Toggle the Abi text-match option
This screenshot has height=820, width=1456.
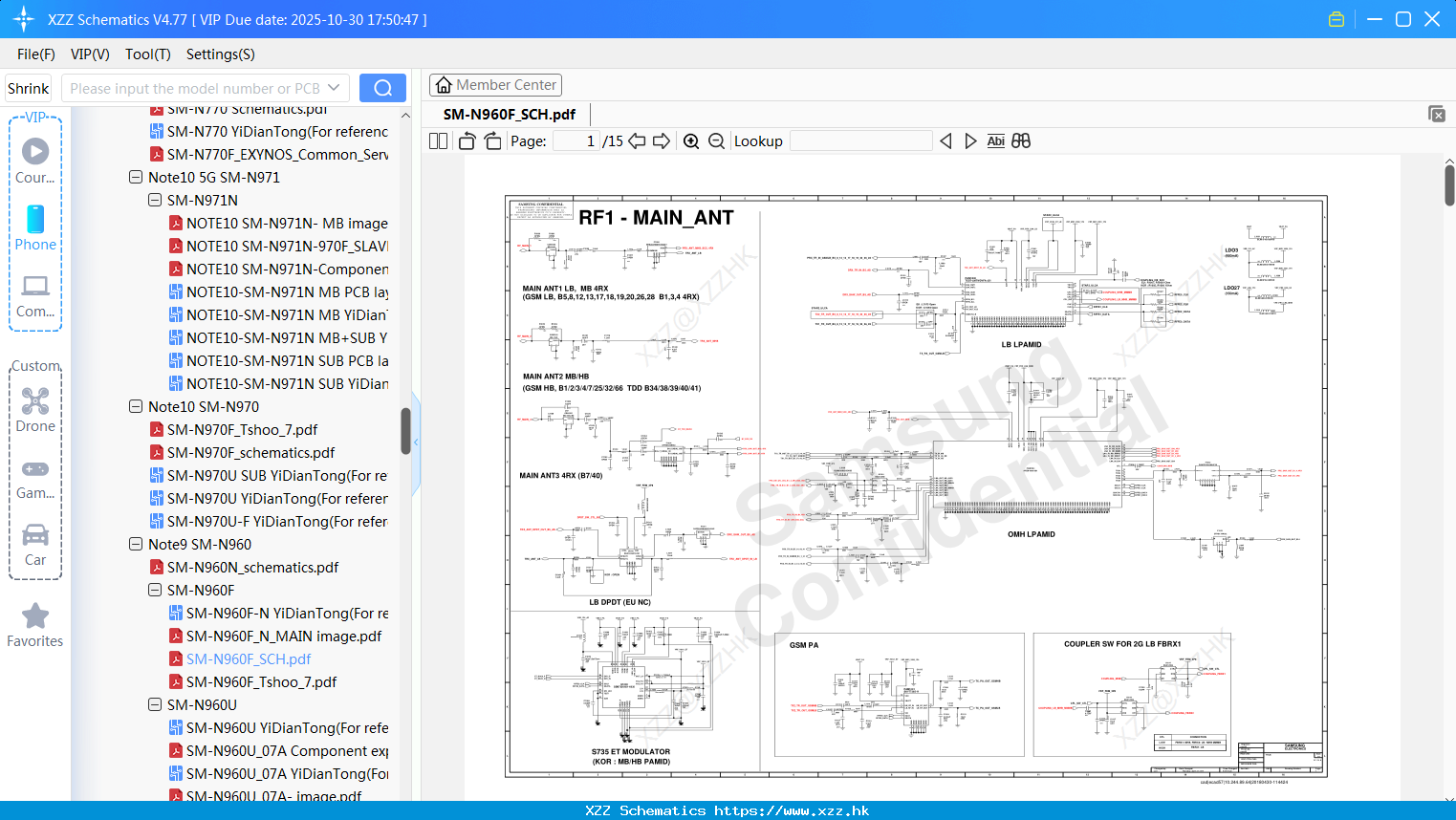pyautogui.click(x=995, y=141)
